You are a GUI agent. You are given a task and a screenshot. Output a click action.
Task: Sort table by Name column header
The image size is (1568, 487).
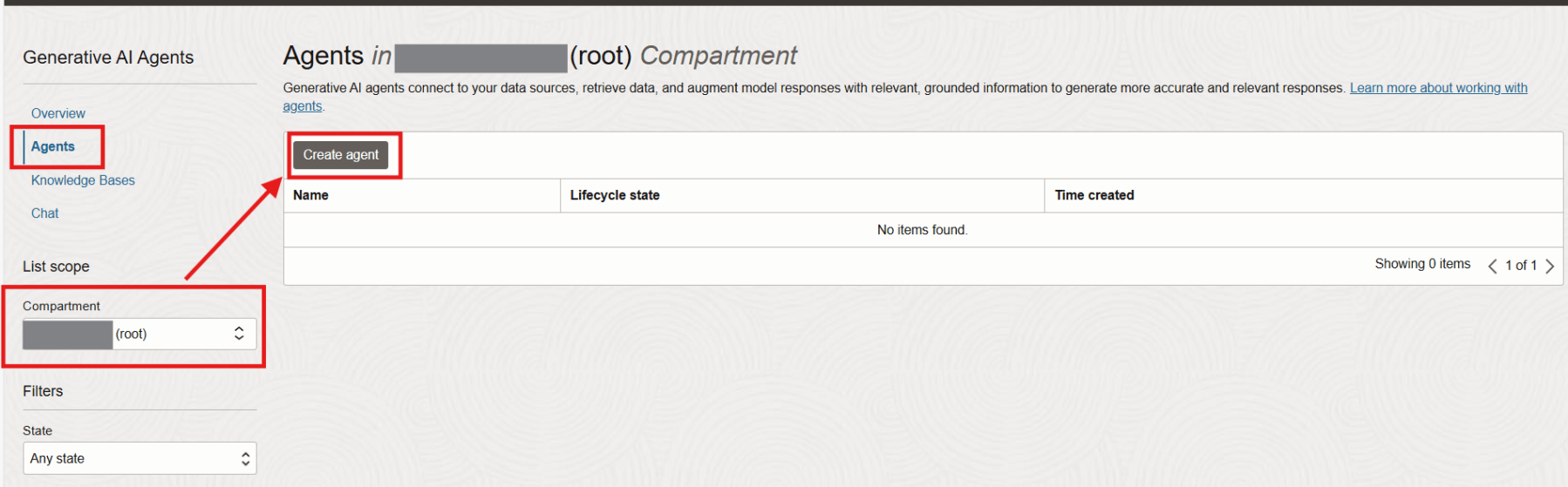pyautogui.click(x=310, y=195)
